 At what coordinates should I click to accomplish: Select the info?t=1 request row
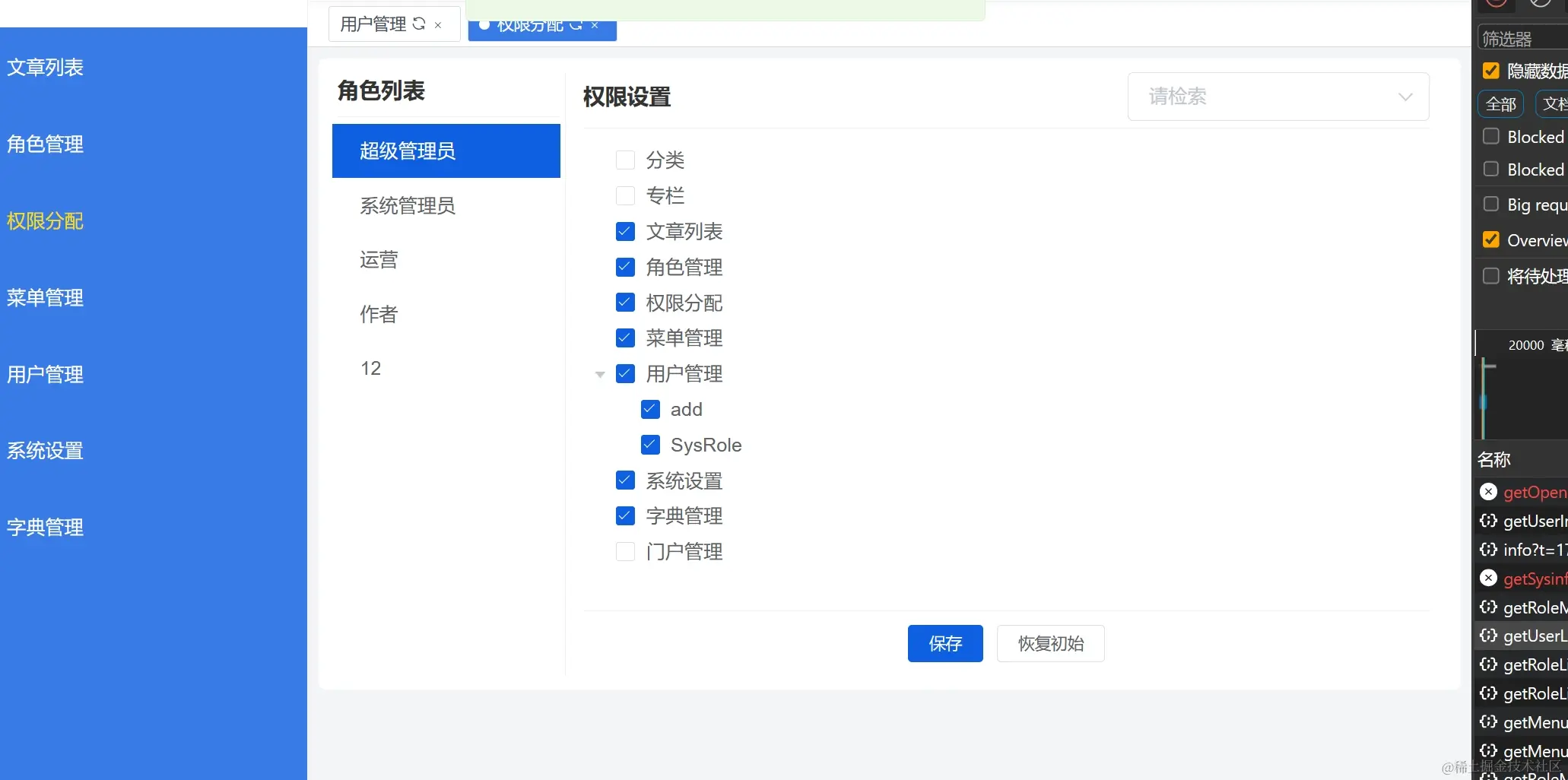pyautogui.click(x=1522, y=550)
